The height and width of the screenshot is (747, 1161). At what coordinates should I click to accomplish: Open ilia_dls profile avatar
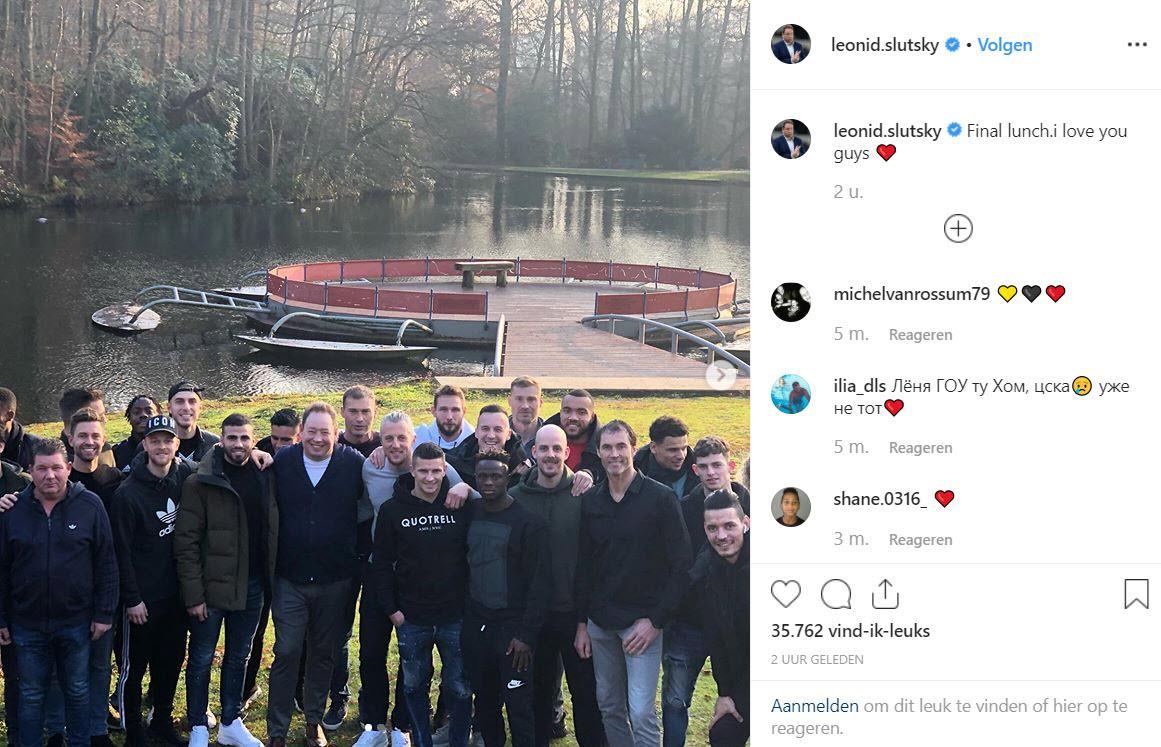coord(791,394)
